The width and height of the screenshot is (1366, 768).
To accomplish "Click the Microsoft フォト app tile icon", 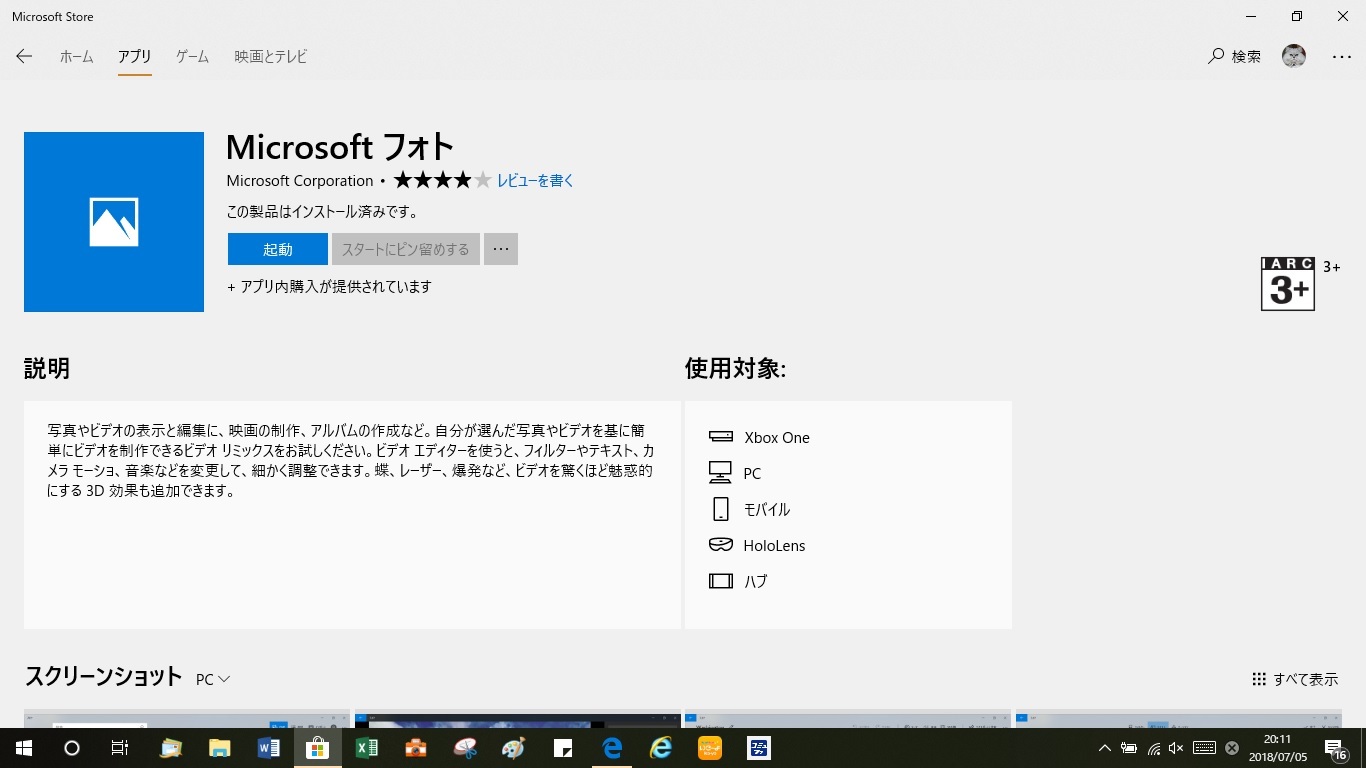I will (x=114, y=222).
